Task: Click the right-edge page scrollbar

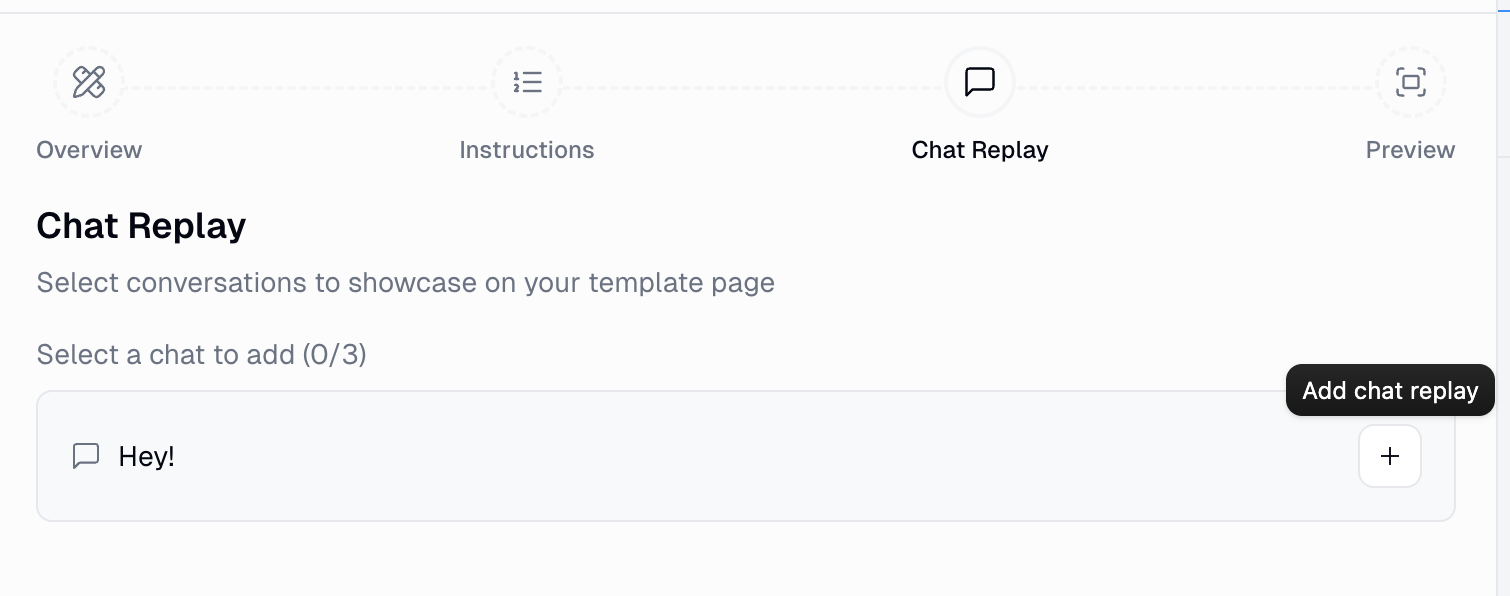Action: point(1504,300)
